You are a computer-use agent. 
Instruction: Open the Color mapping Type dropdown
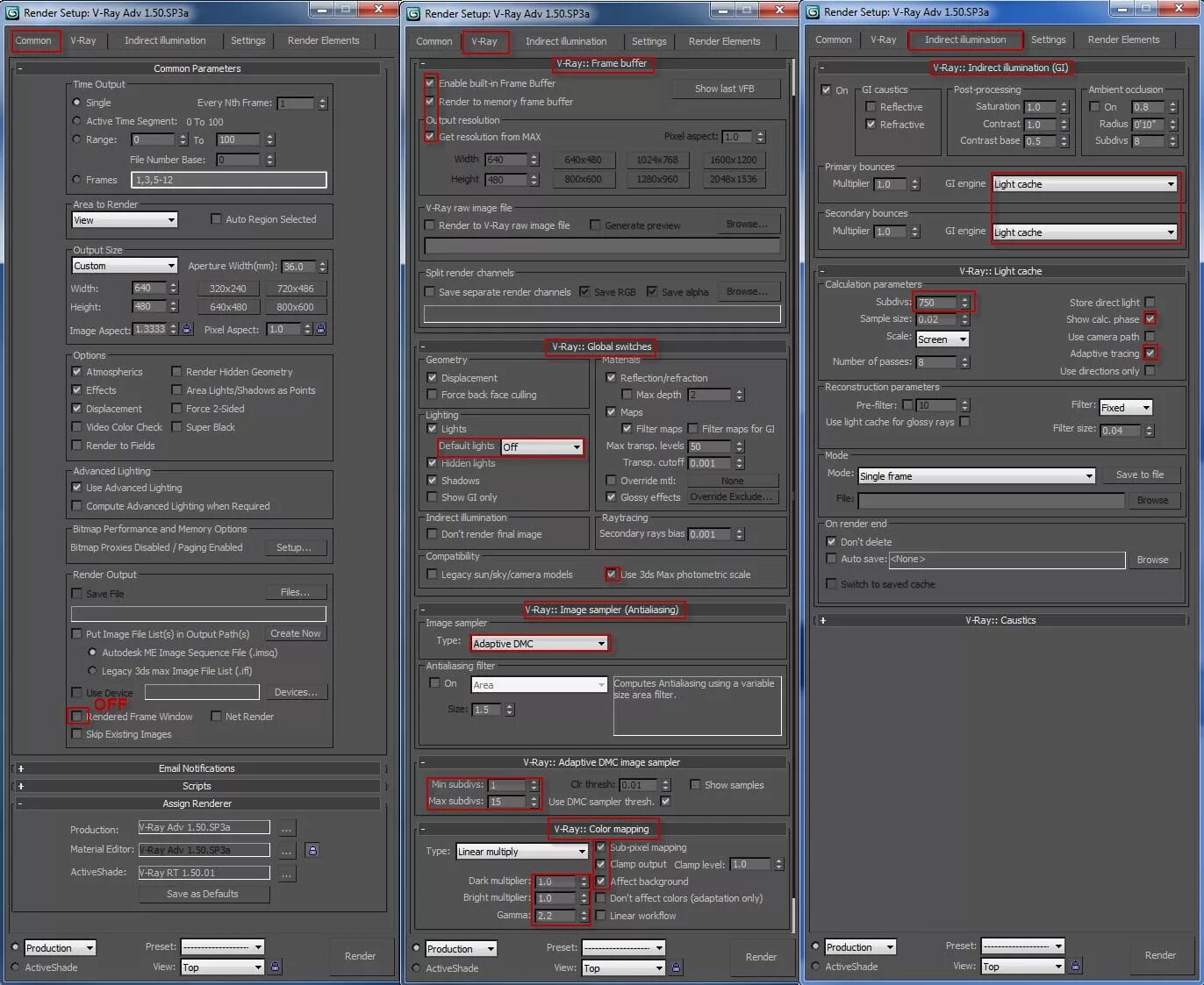click(x=521, y=851)
